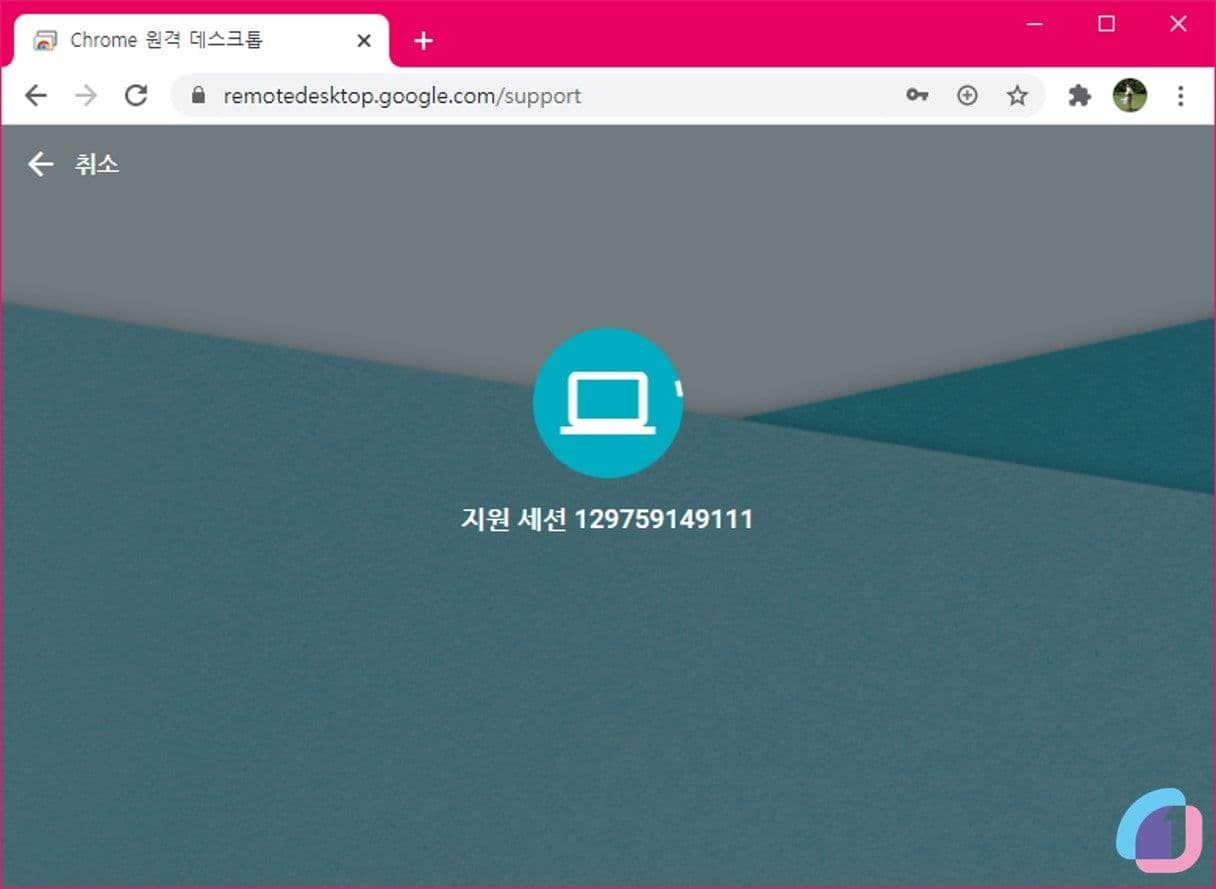Viewport: 1216px width, 889px height.
Task: Open saved passwords key icon
Action: 917,96
